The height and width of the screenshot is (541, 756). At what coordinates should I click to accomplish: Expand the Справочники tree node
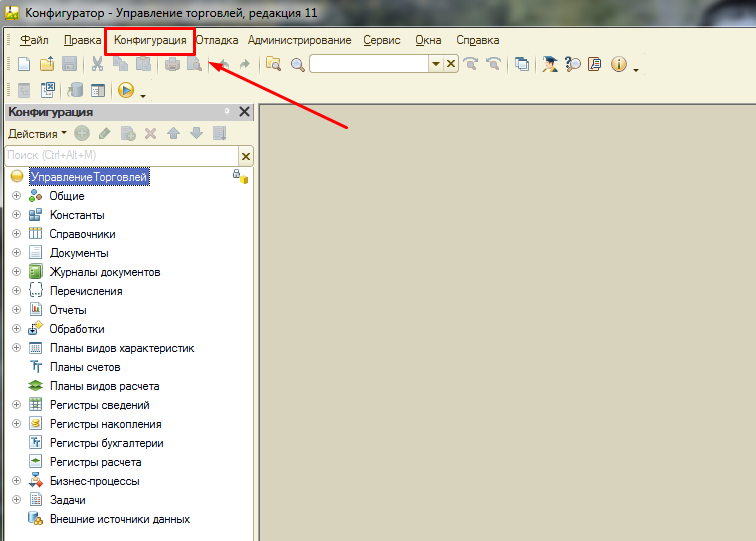(16, 233)
